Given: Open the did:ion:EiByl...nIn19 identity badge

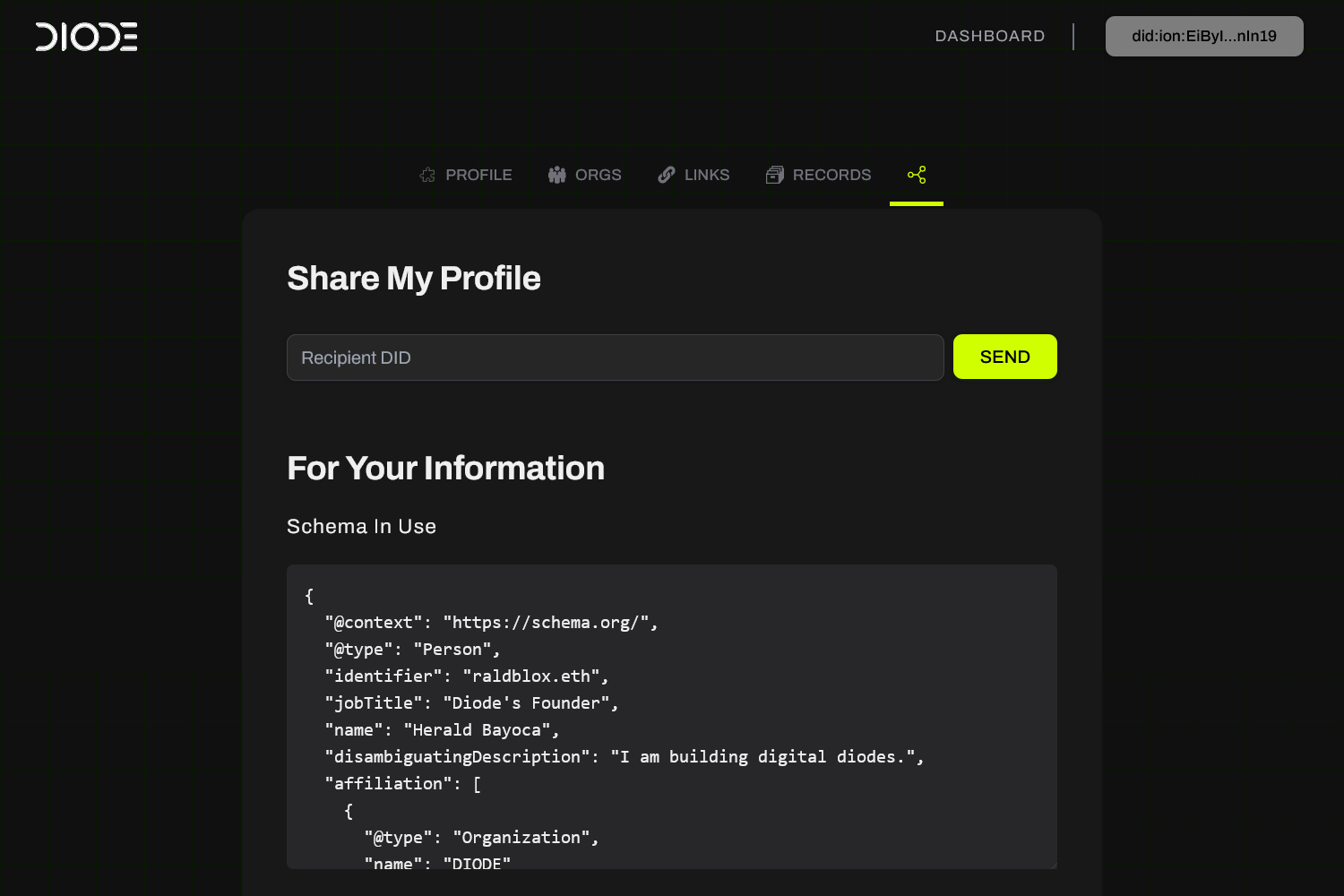Looking at the screenshot, I should [x=1204, y=36].
